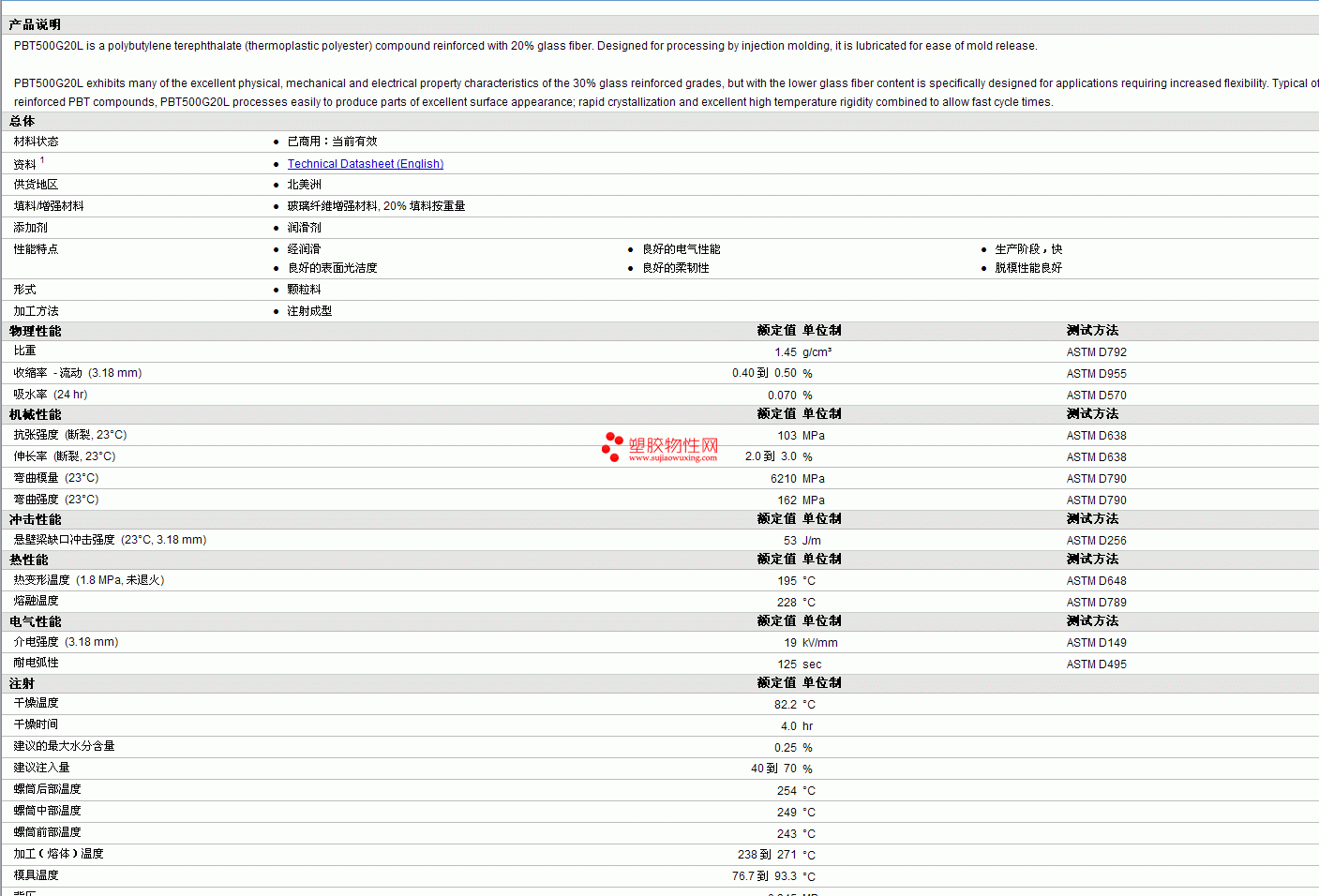Click the 电气性能 section header
1319x896 pixels.
click(35, 621)
